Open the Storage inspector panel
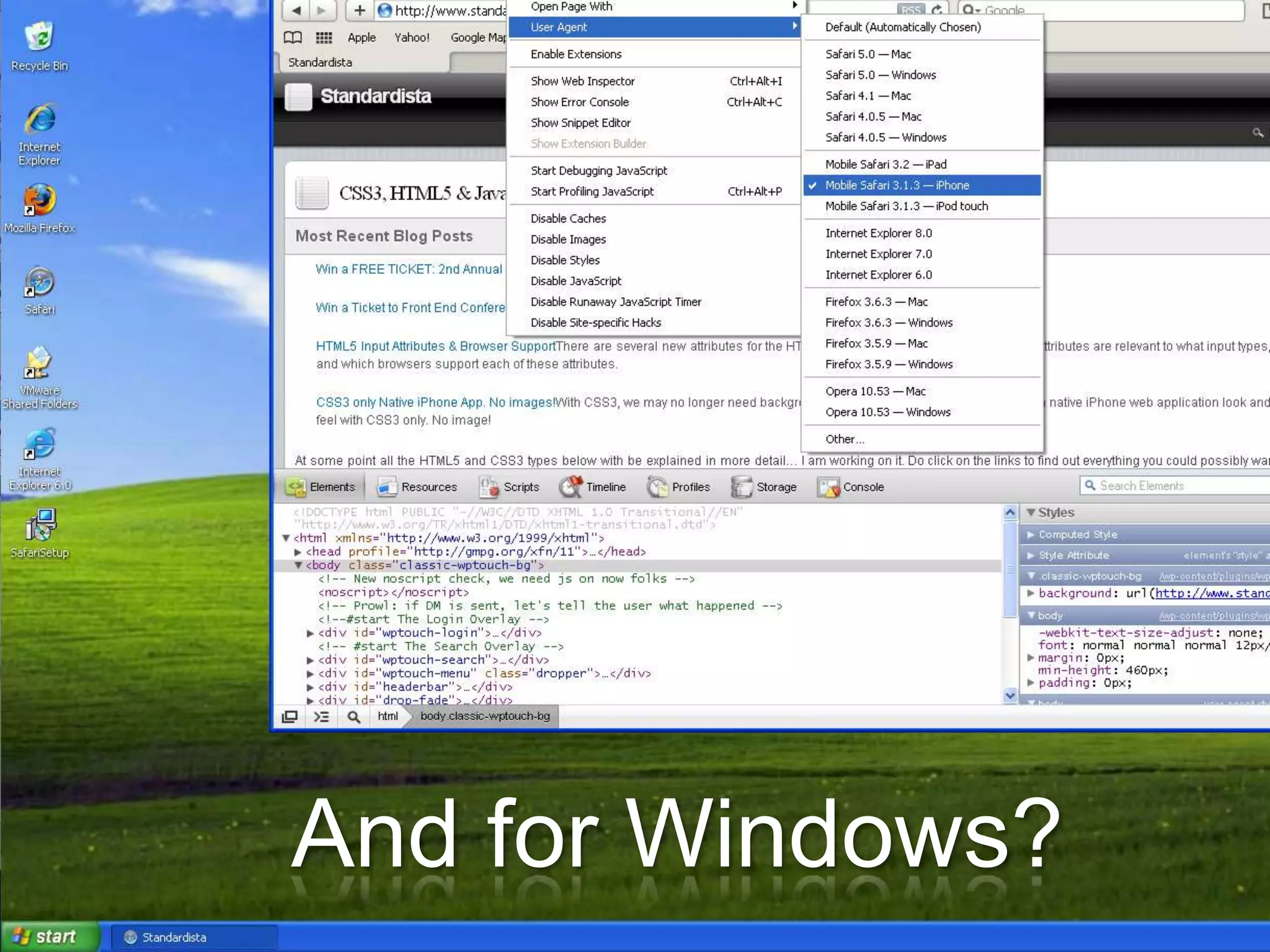Screen dimensions: 1270x952 point(764,487)
